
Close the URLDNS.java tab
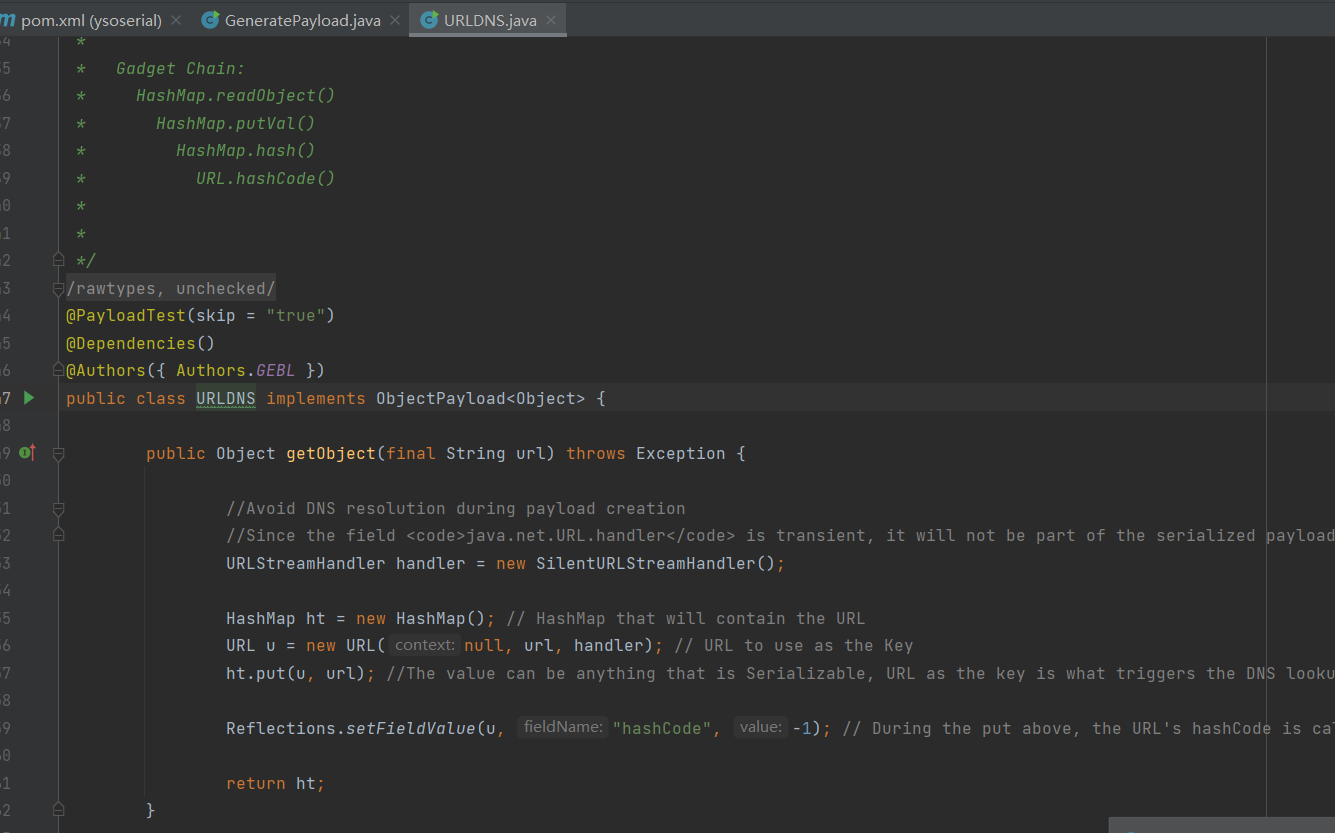pos(551,20)
